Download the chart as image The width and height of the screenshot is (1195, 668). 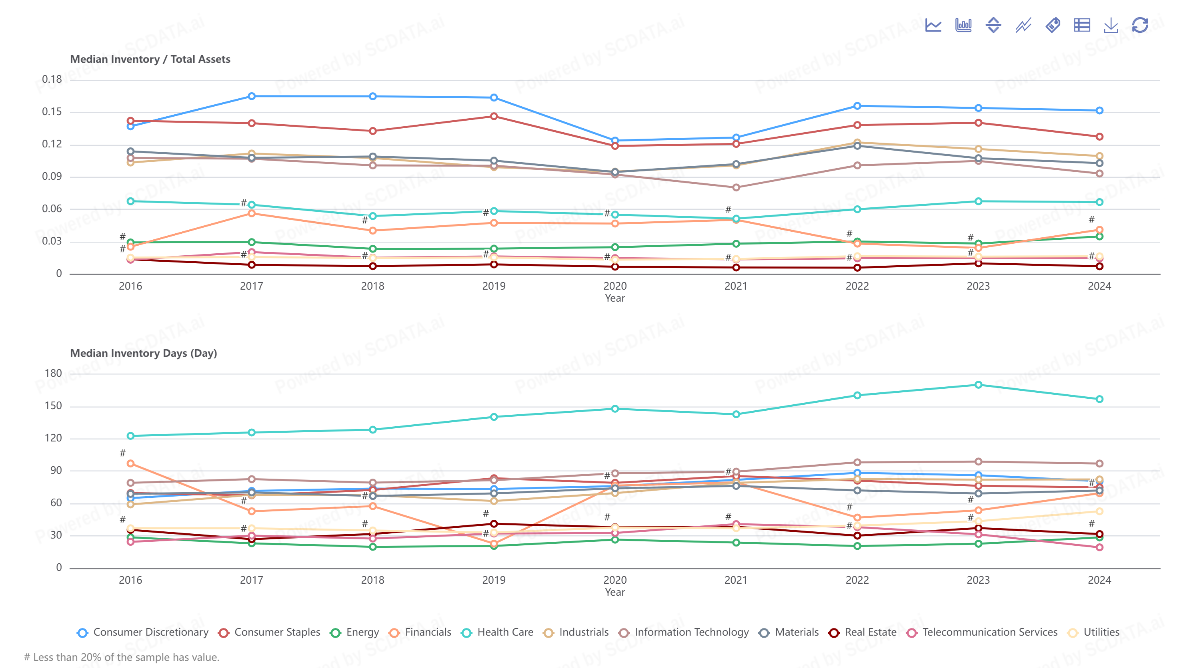point(1111,25)
